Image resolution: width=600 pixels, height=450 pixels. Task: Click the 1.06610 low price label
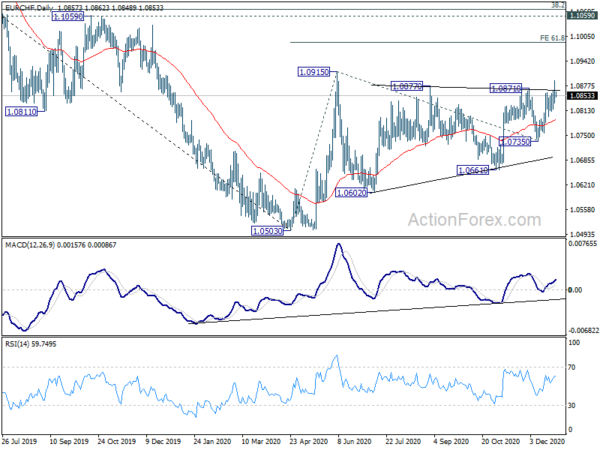point(473,170)
